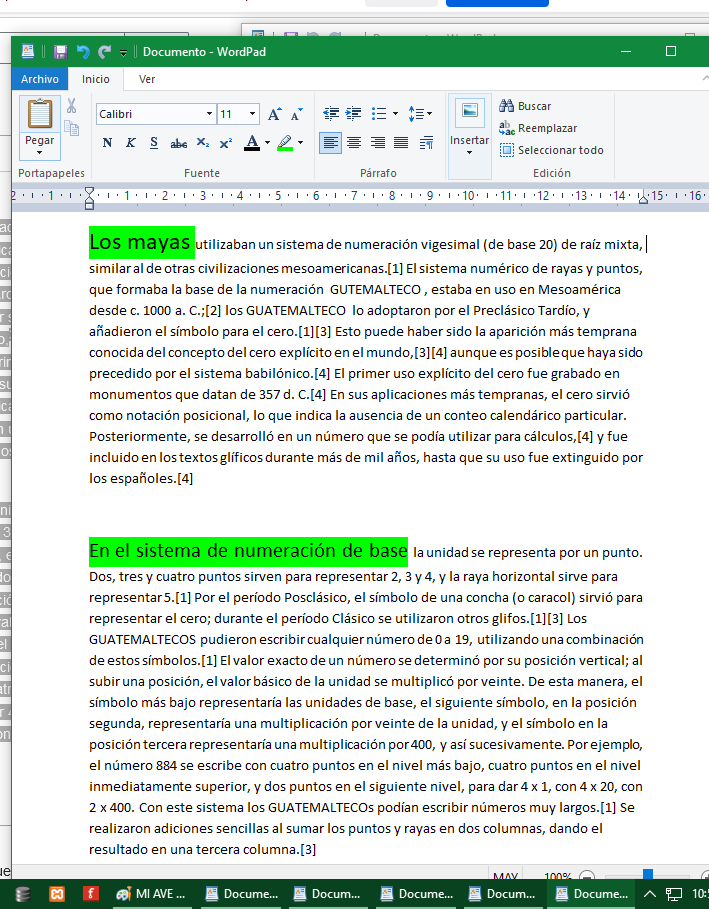
Task: Open the paragraph settings dialog icon
Action: click(427, 143)
